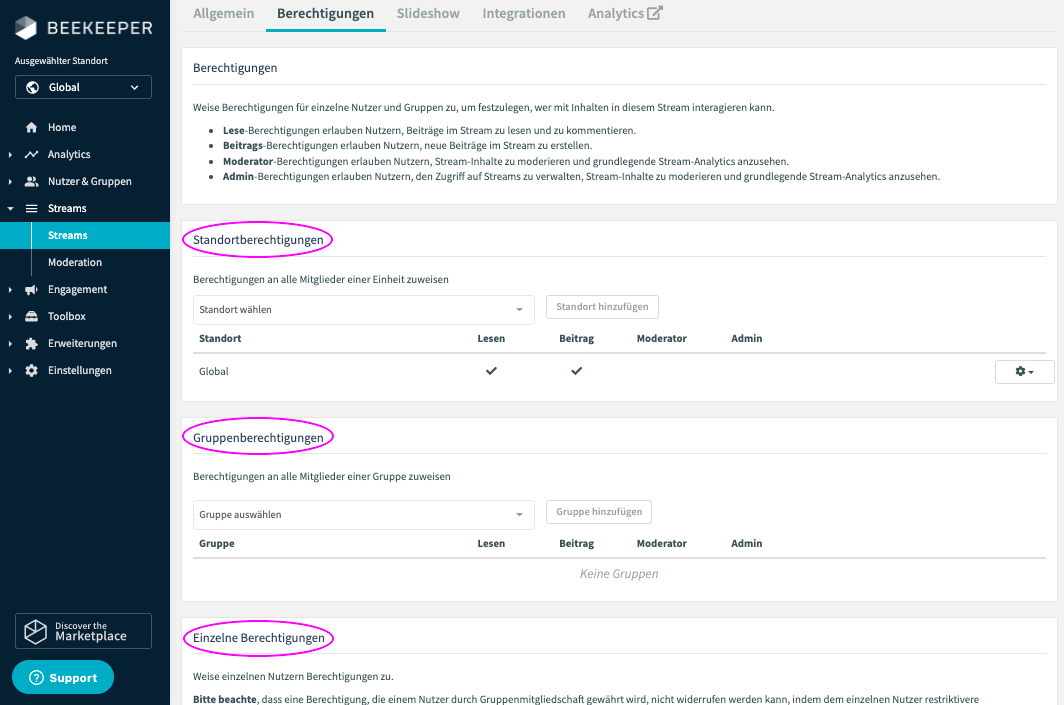The image size is (1064, 705).
Task: Click the Beekeeper logo icon
Action: point(27,28)
